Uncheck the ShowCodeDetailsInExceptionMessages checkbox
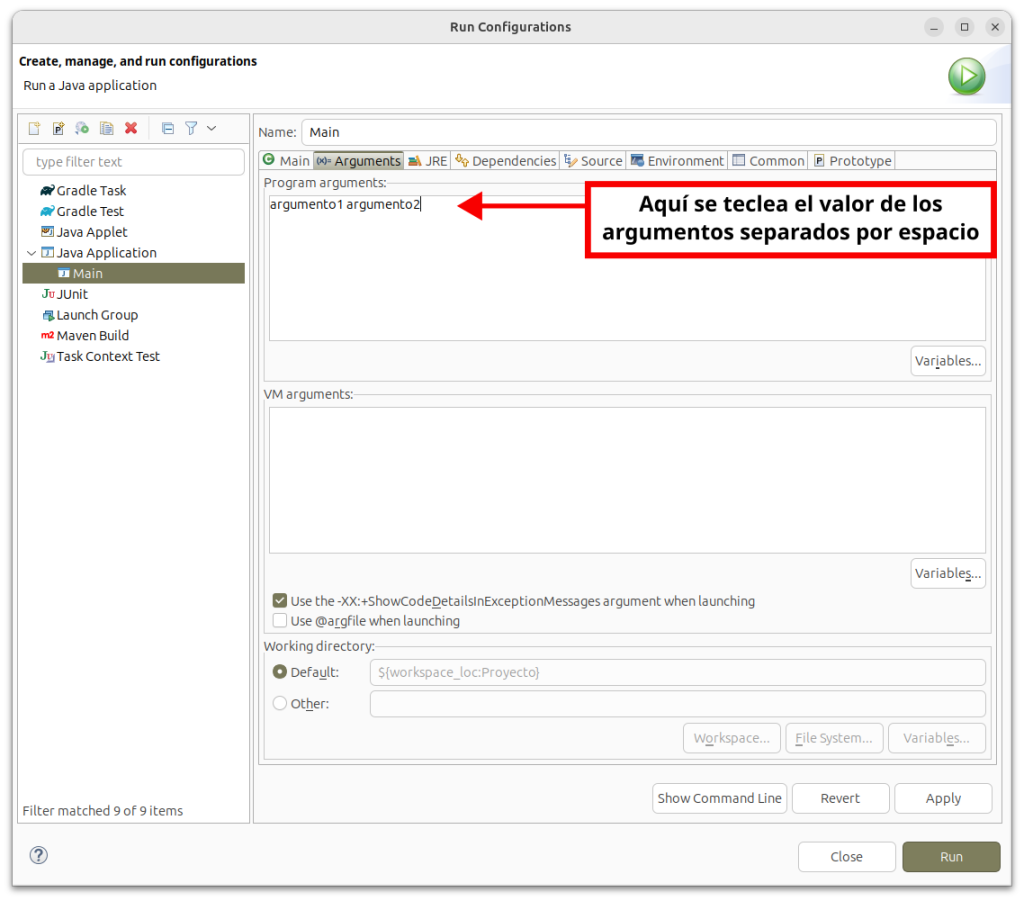1024x901 pixels. pos(280,601)
